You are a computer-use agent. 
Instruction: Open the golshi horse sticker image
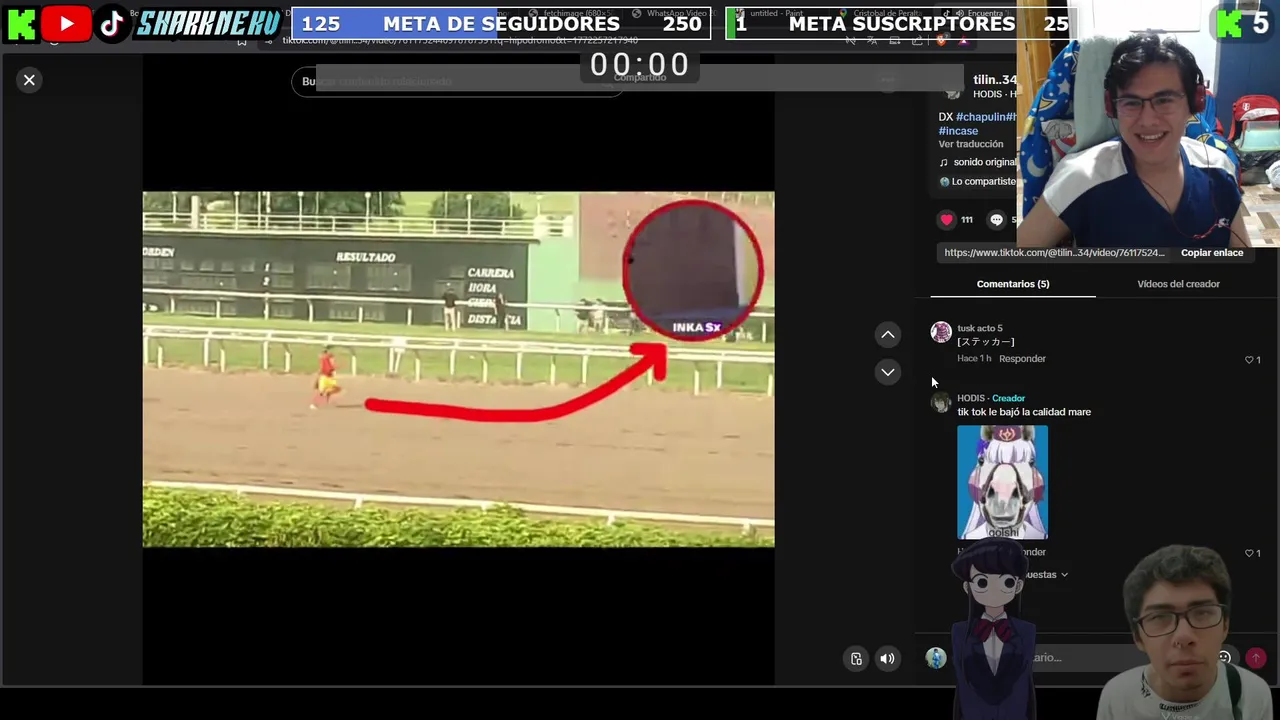[x=1002, y=482]
